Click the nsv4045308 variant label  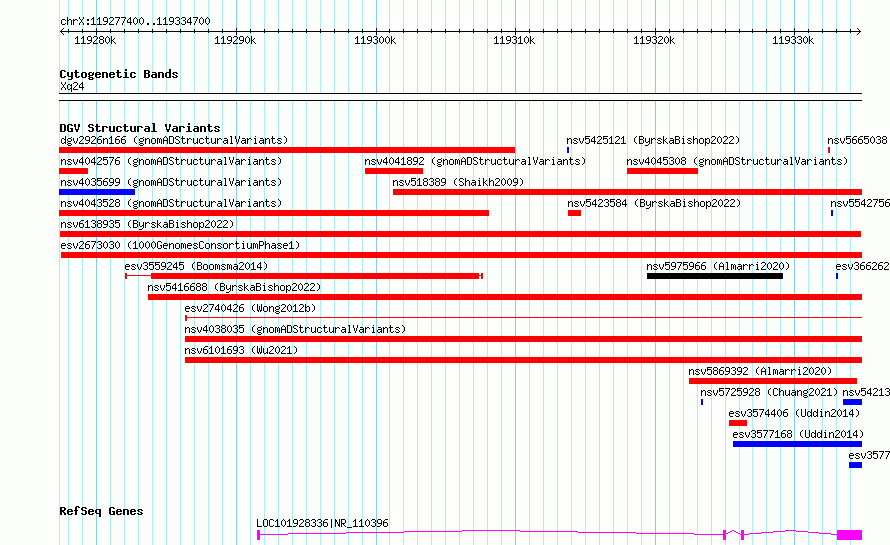(737, 161)
